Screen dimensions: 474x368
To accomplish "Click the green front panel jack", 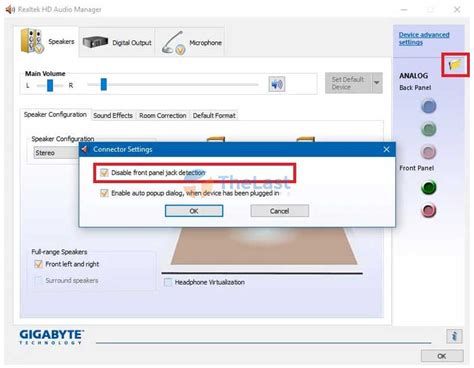I will (428, 187).
